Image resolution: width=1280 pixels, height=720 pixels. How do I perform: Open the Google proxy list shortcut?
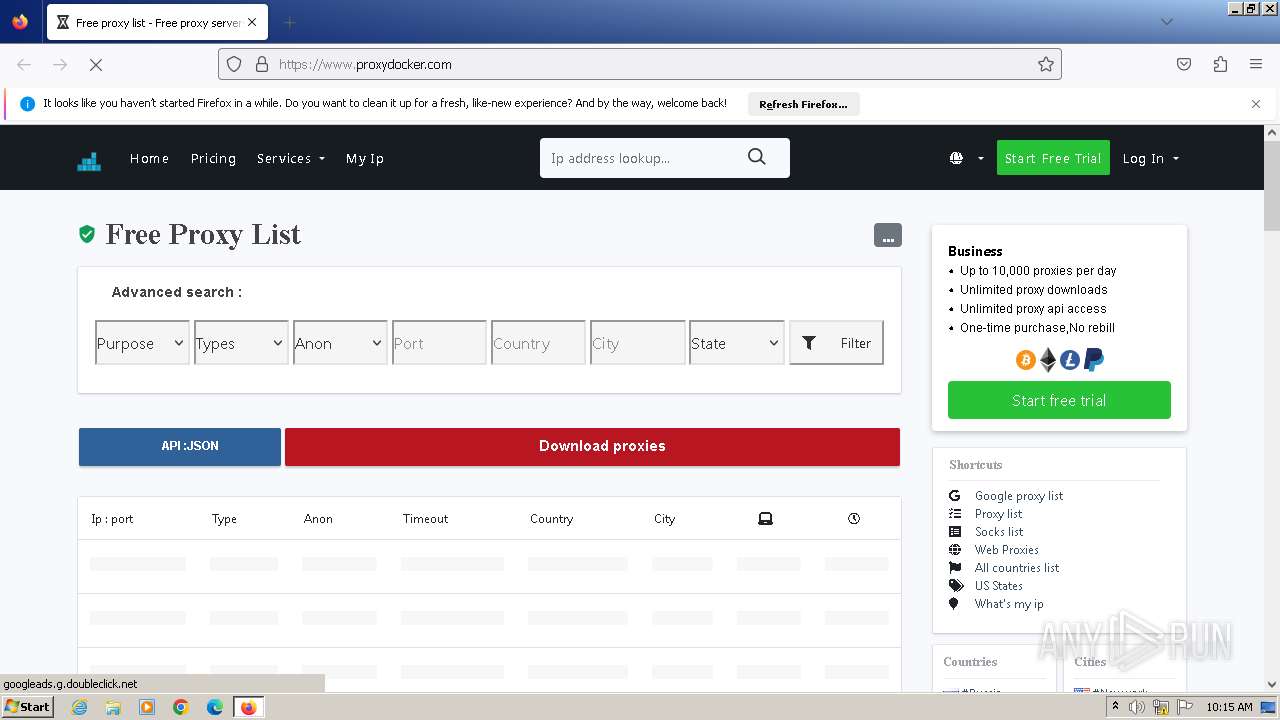pyautogui.click(x=1019, y=496)
